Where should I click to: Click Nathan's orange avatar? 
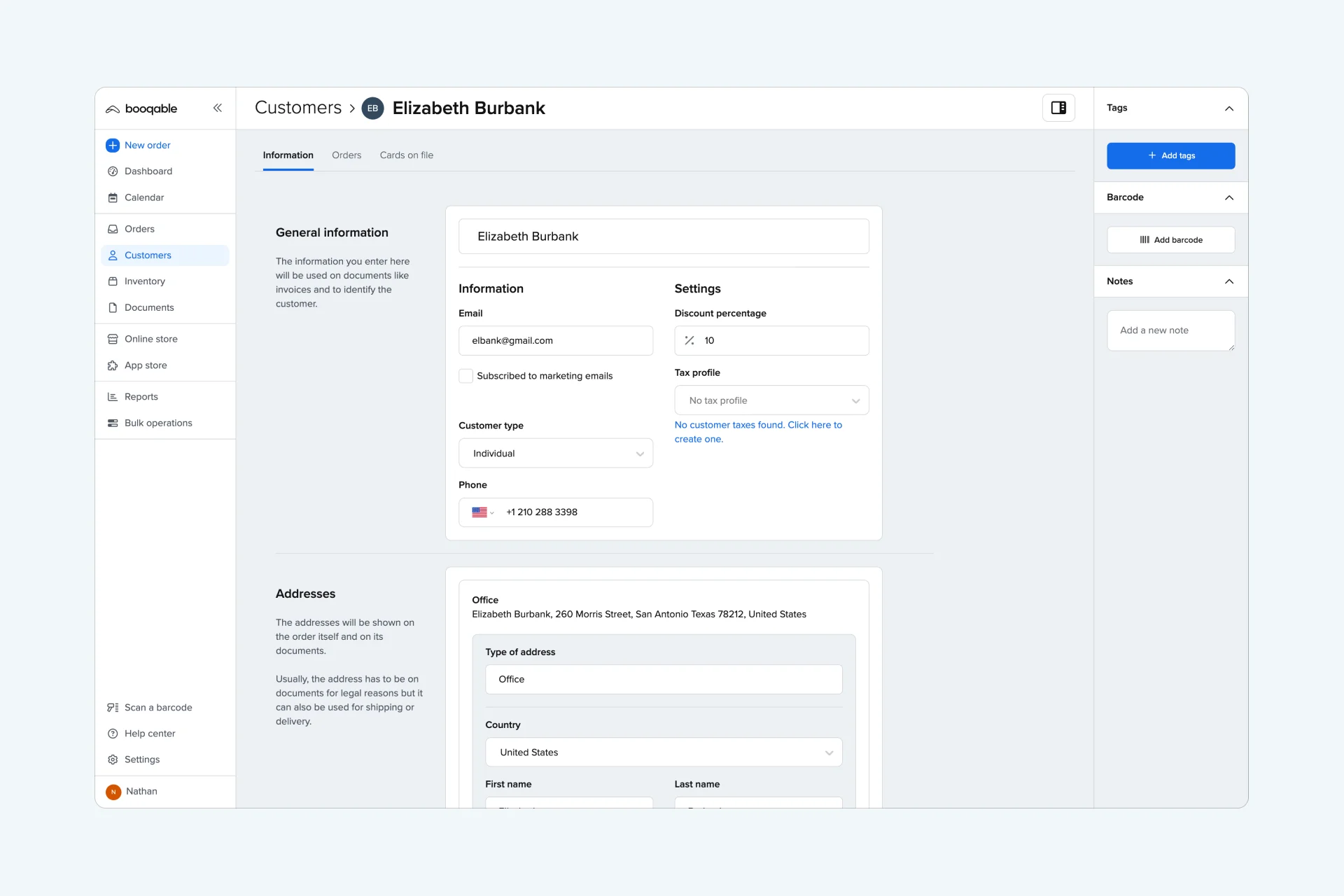pyautogui.click(x=113, y=792)
